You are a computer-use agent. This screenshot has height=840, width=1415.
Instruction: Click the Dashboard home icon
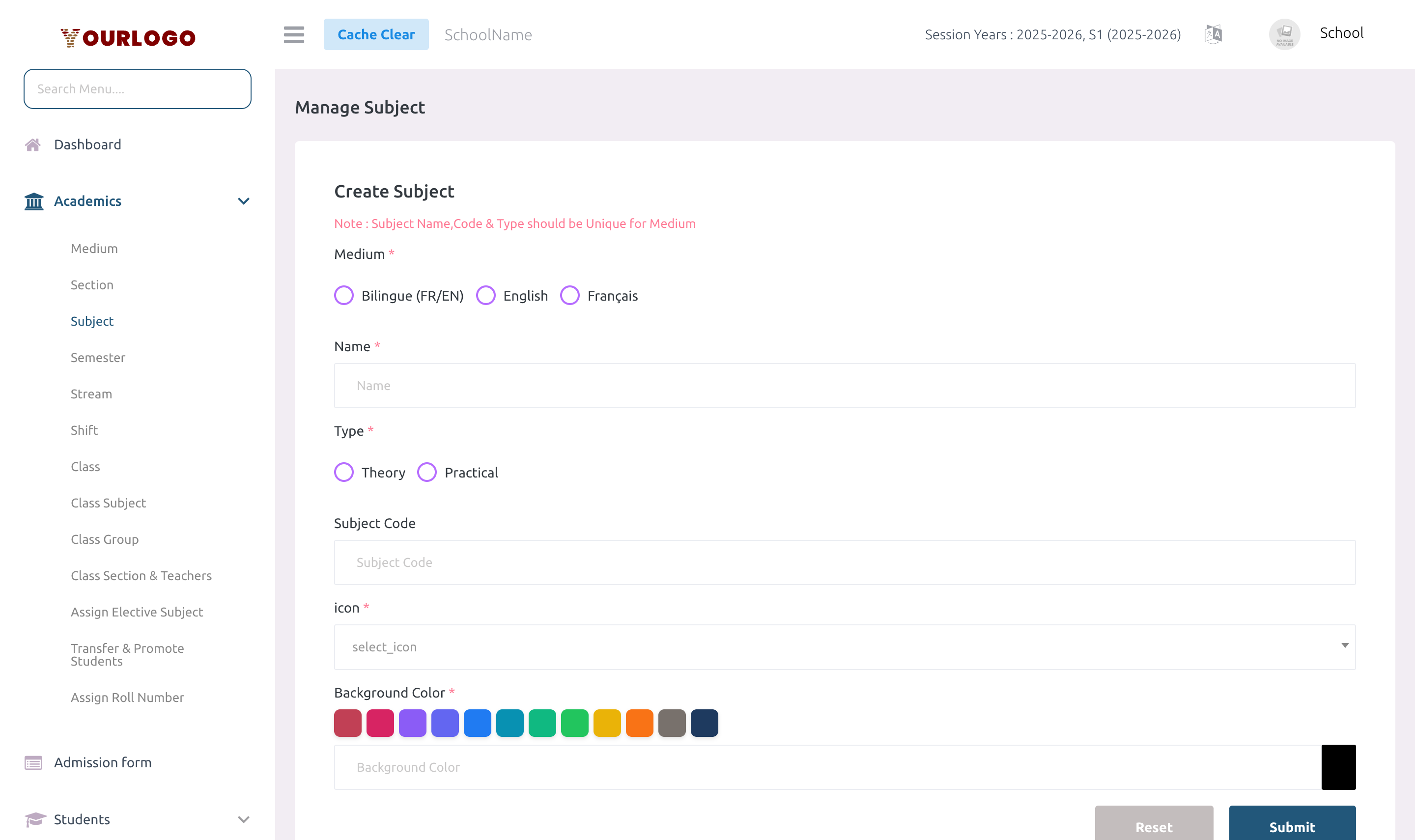point(33,144)
